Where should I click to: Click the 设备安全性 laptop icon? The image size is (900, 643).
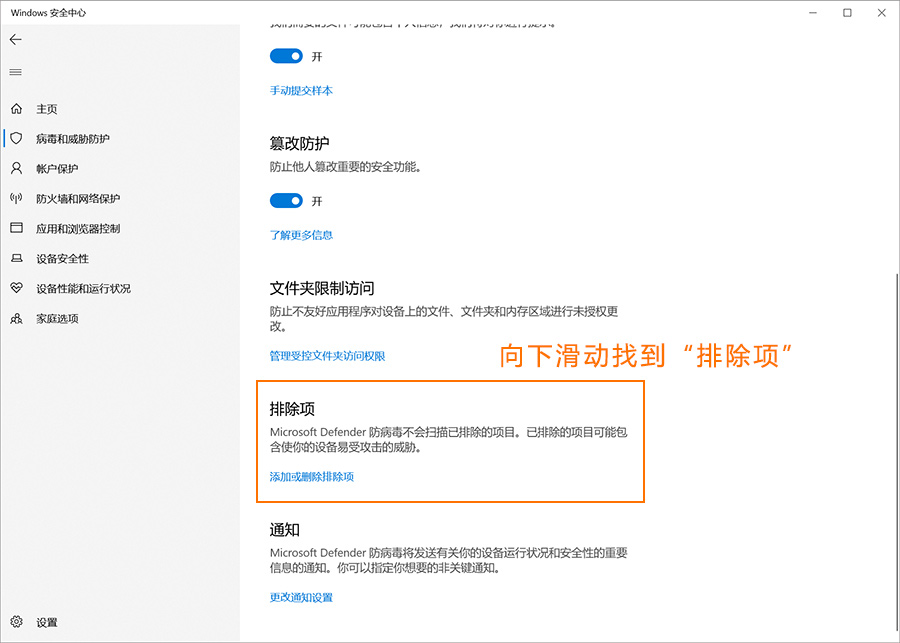[16, 258]
